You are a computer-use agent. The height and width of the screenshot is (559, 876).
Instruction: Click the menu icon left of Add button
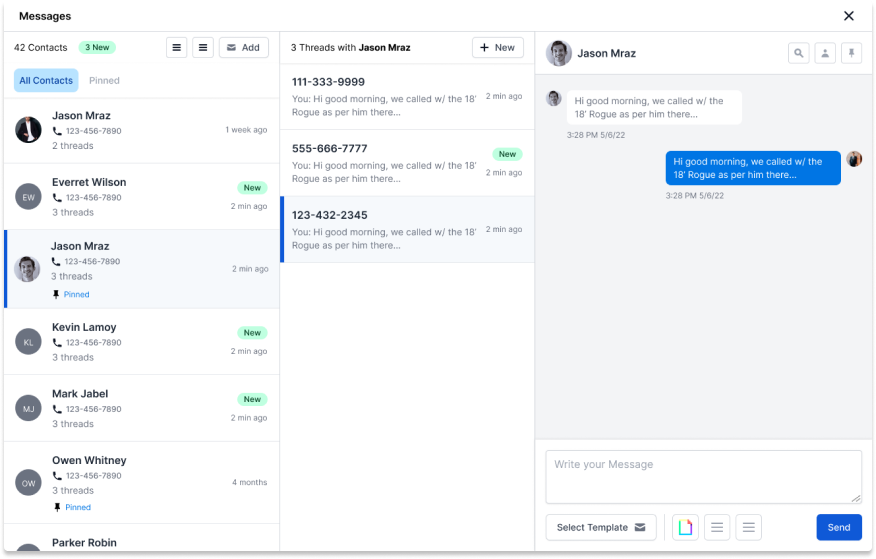203,47
